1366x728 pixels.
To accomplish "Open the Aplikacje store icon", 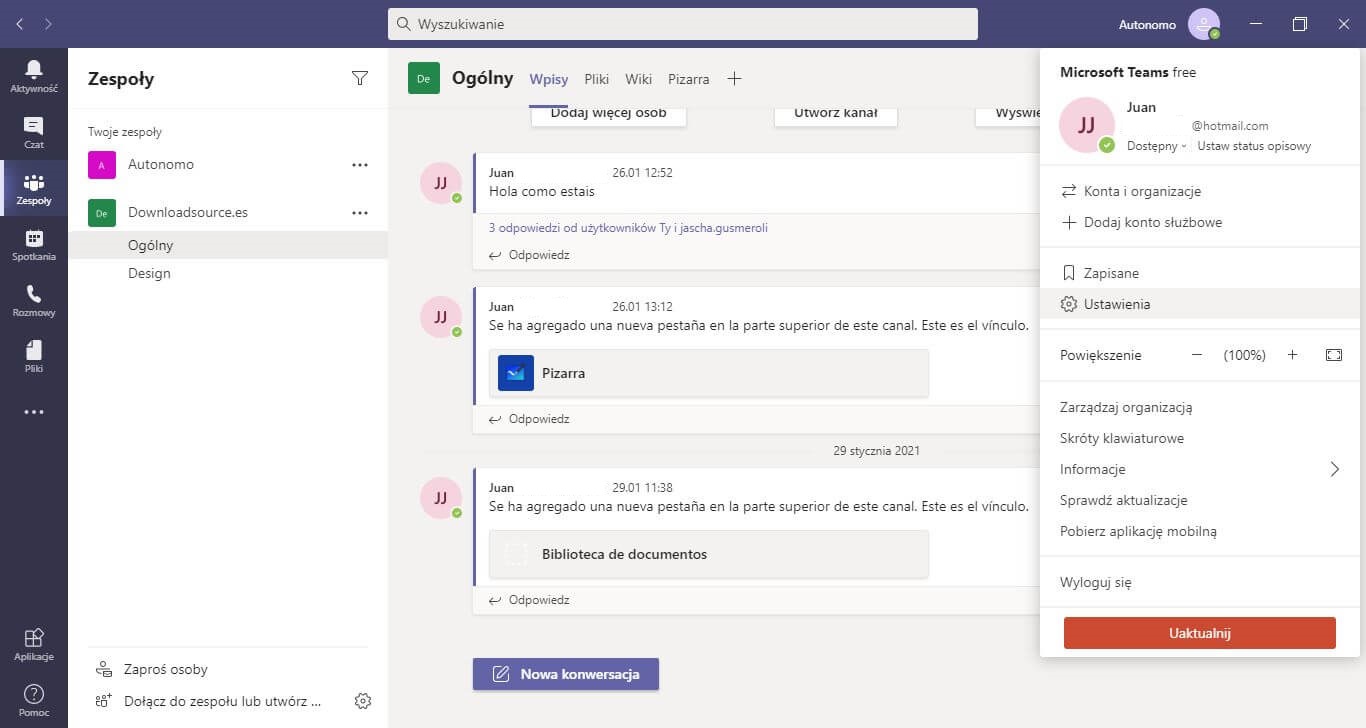I will pyautogui.click(x=34, y=645).
